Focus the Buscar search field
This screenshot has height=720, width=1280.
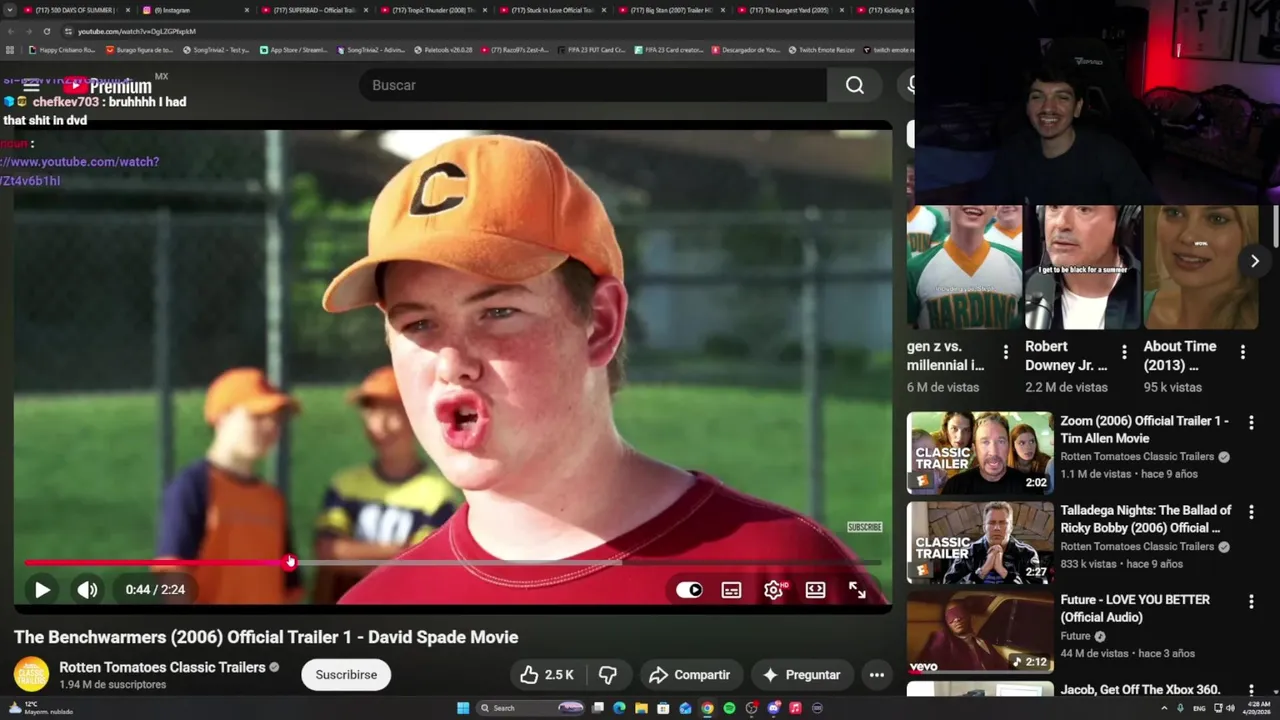click(593, 85)
